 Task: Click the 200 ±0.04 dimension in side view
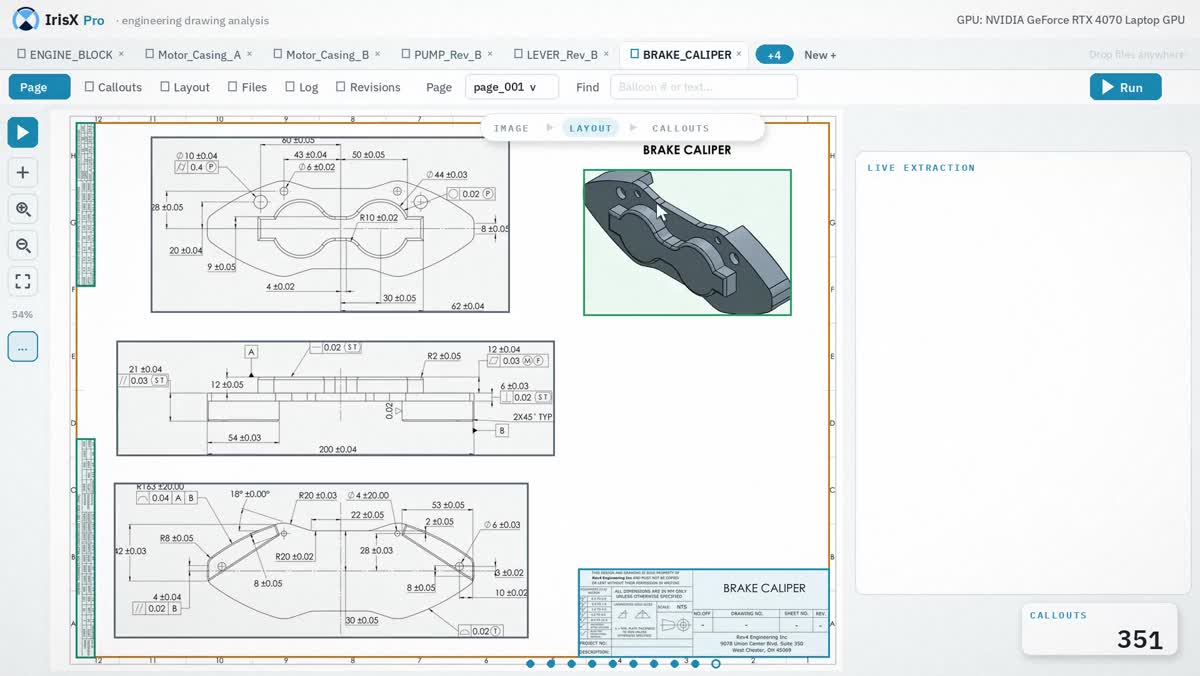coord(338,449)
